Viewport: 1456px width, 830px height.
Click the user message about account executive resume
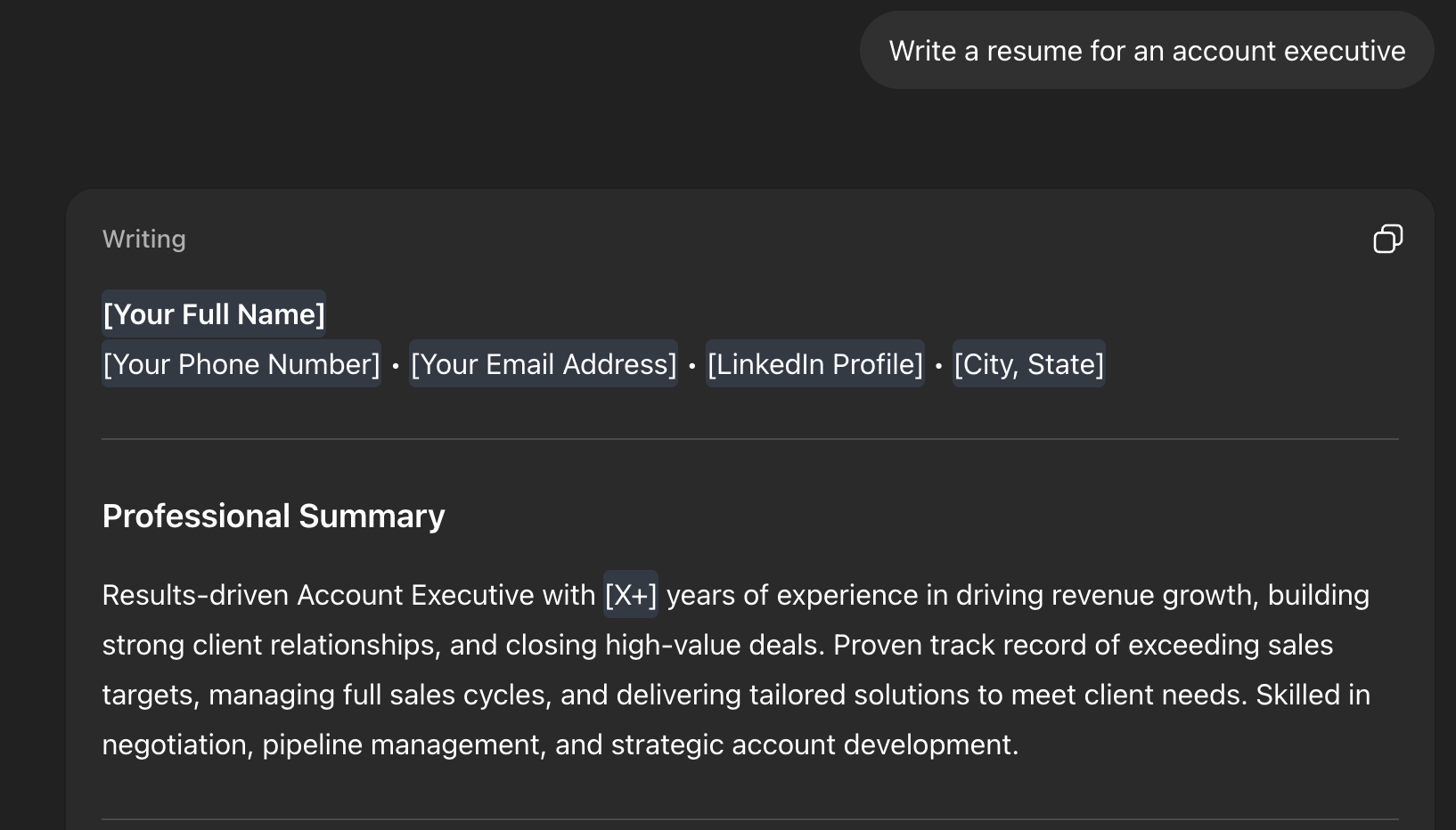pyautogui.click(x=1147, y=51)
